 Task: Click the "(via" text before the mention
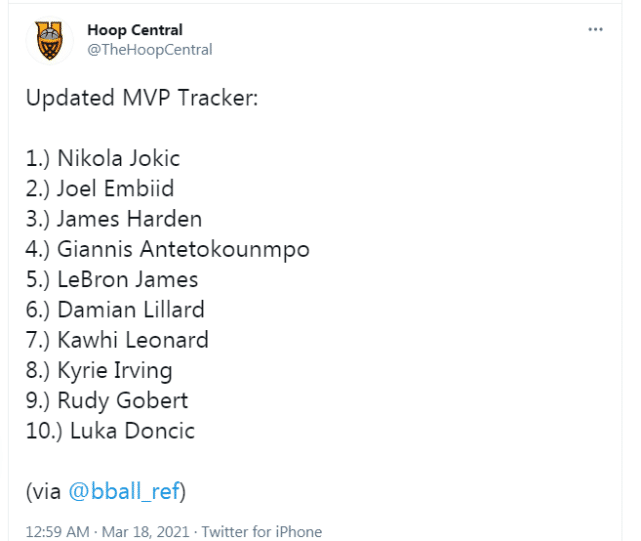(43, 492)
